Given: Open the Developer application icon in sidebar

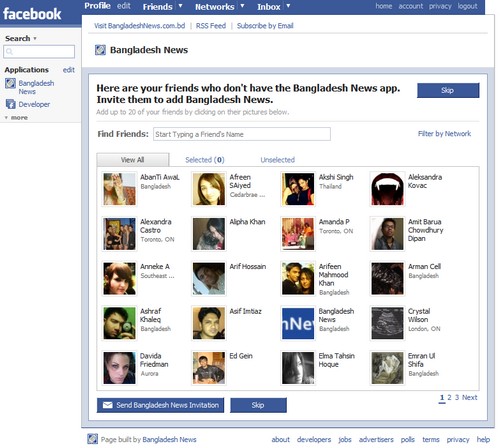Looking at the screenshot, I should 10,104.
